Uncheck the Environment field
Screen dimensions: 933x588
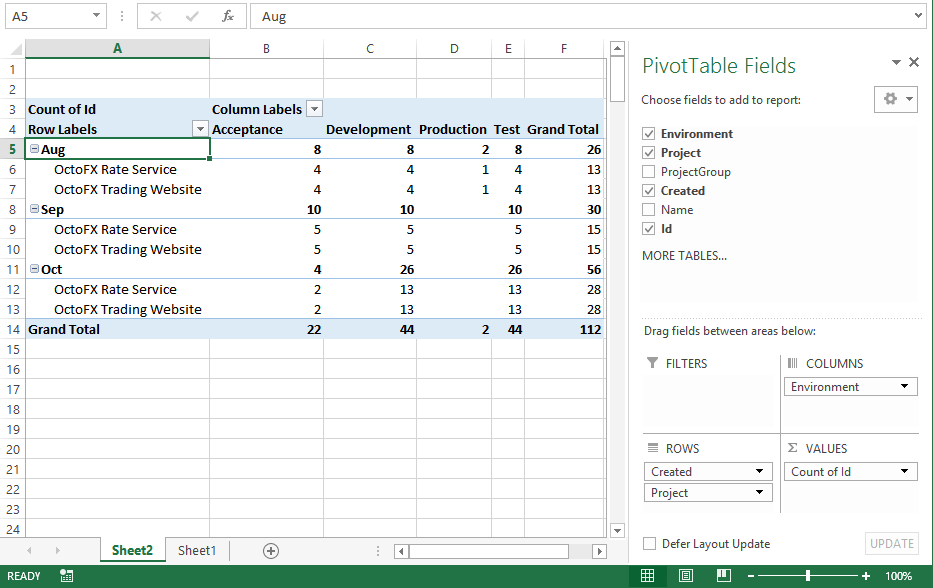coord(649,134)
